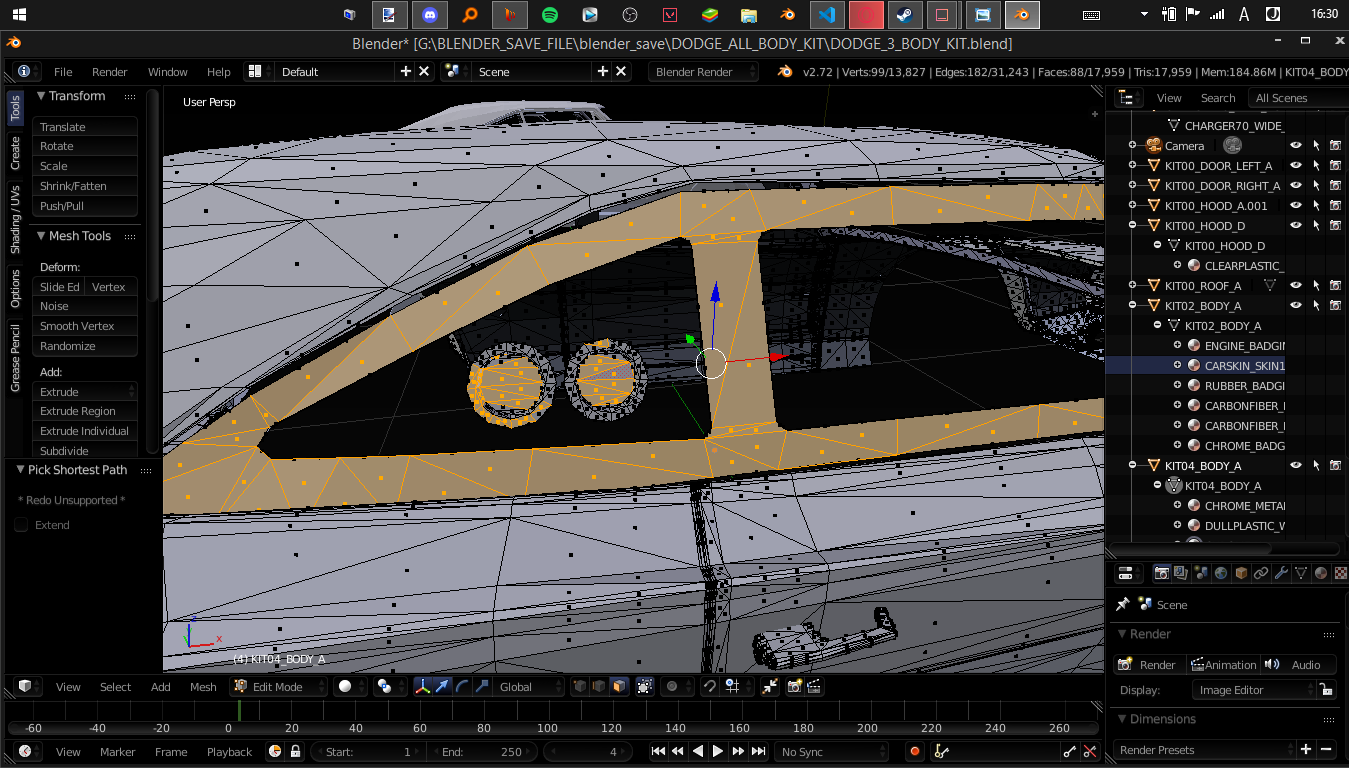Open 3D view editor type selector
1349x768 pixels.
(x=28, y=686)
